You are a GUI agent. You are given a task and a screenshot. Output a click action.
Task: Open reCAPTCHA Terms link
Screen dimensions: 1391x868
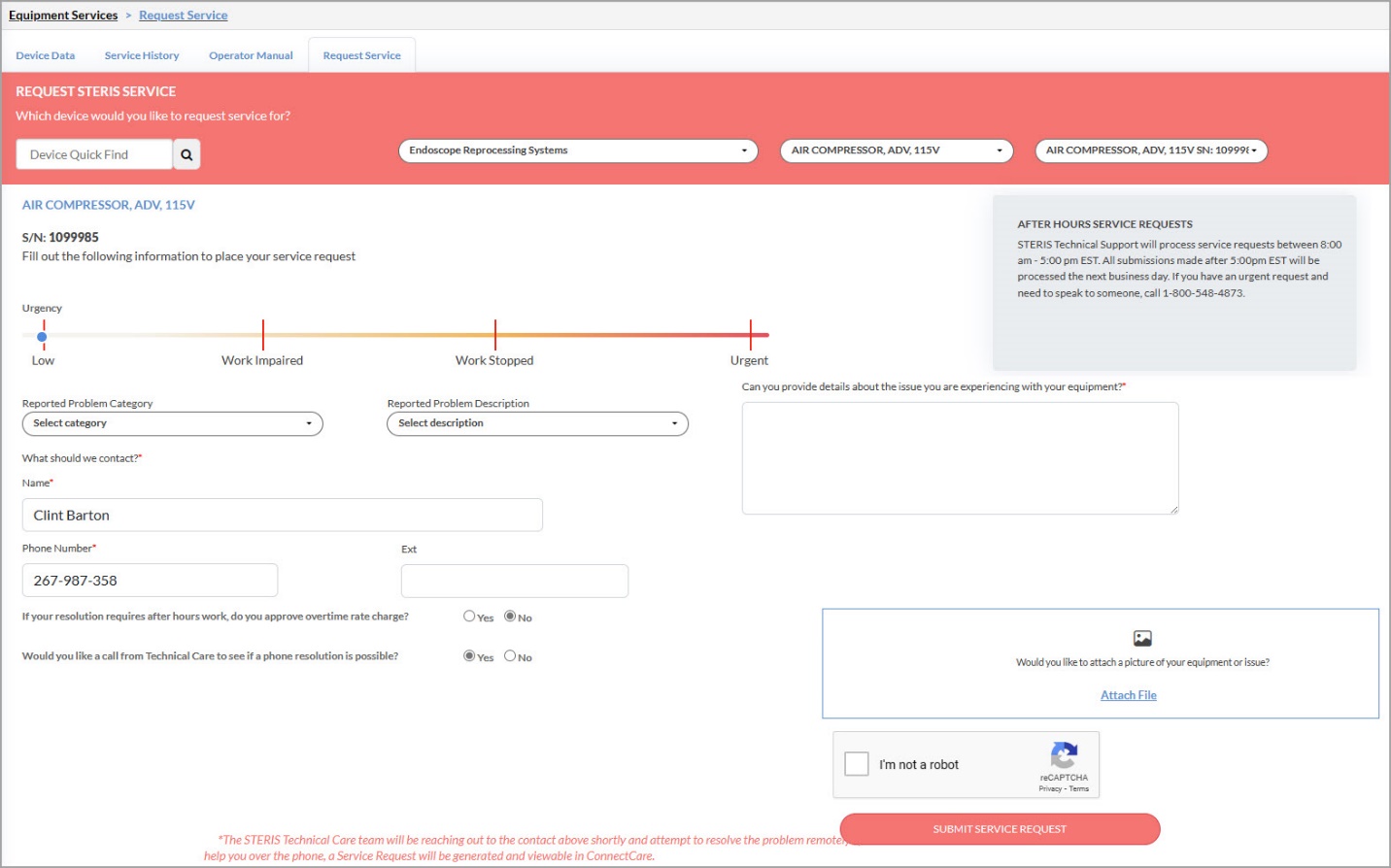pyautogui.click(x=1079, y=788)
